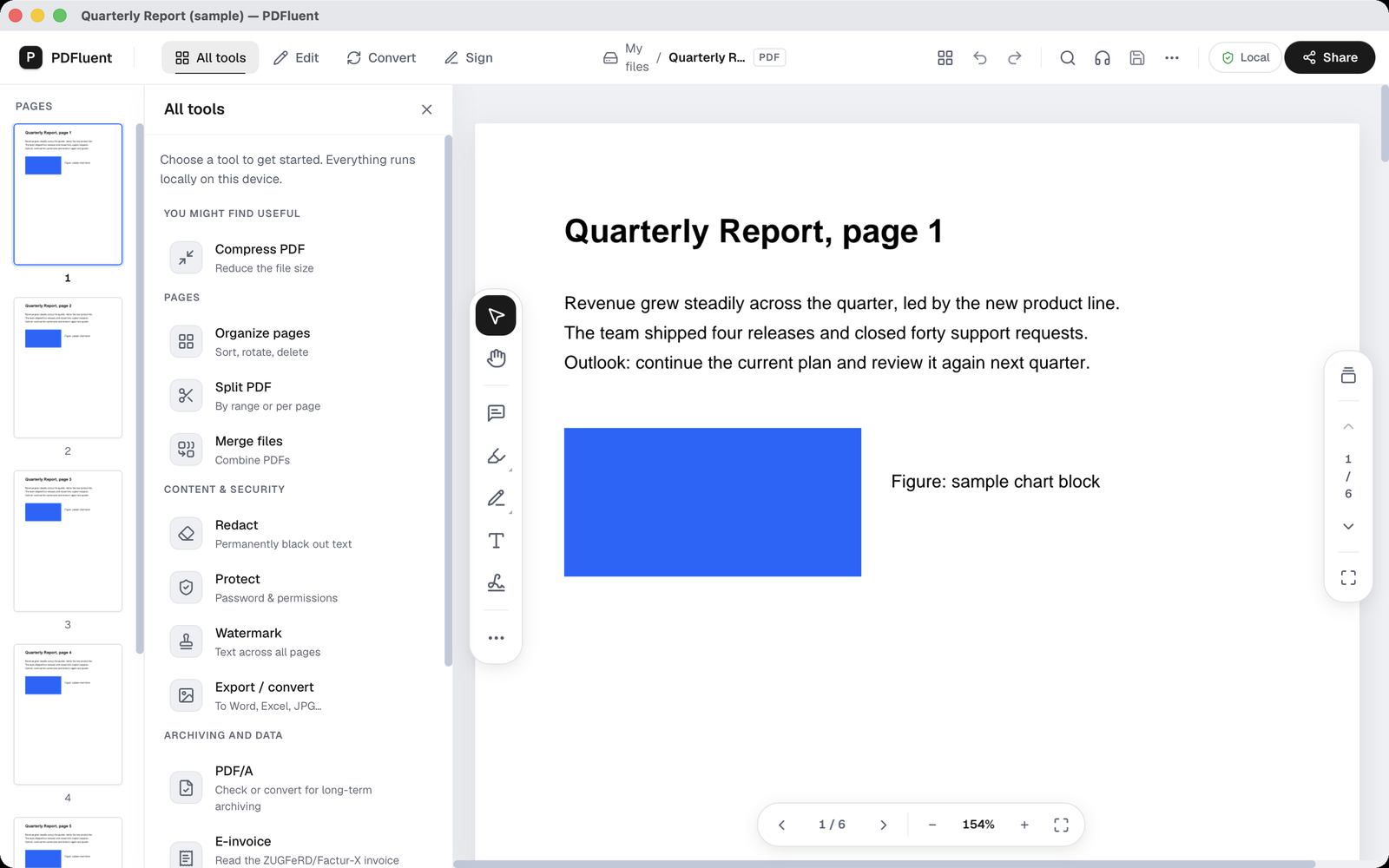Switch to the Edit tab
The width and height of the screenshot is (1389, 868).
pos(296,57)
